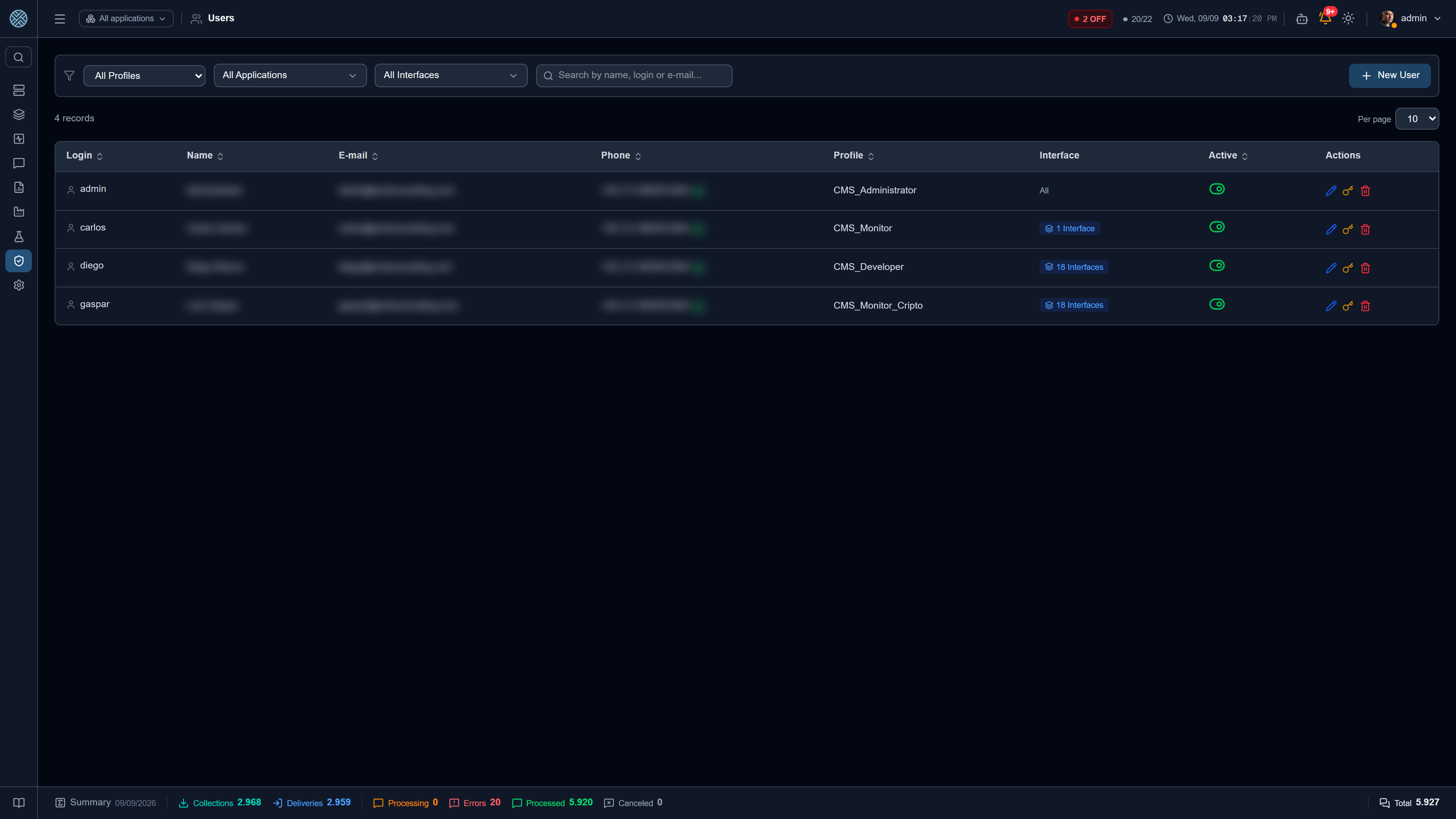The width and height of the screenshot is (1456, 819).
Task: Sort table by Phone column
Action: [x=621, y=155]
